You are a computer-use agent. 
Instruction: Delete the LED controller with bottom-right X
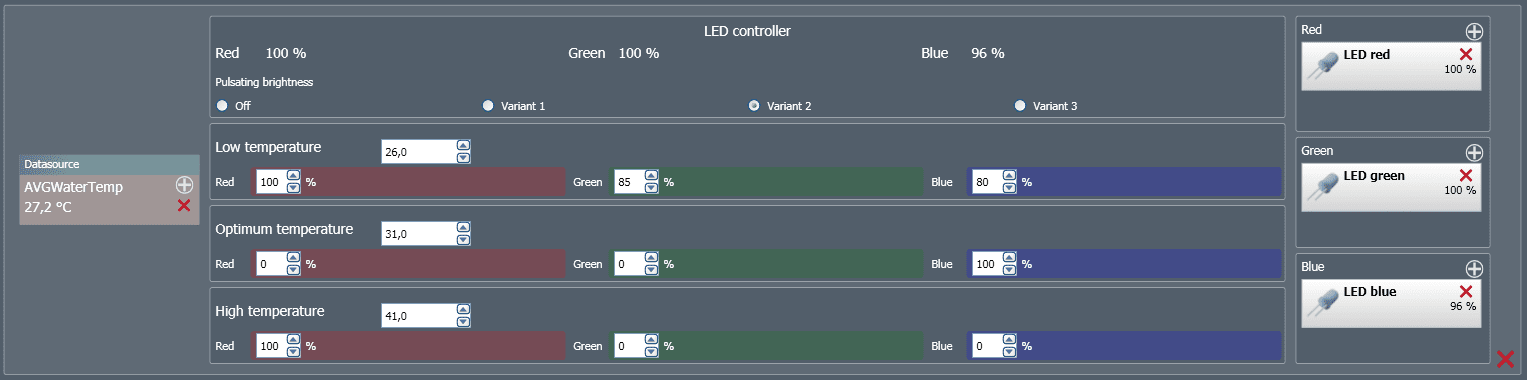[1505, 359]
